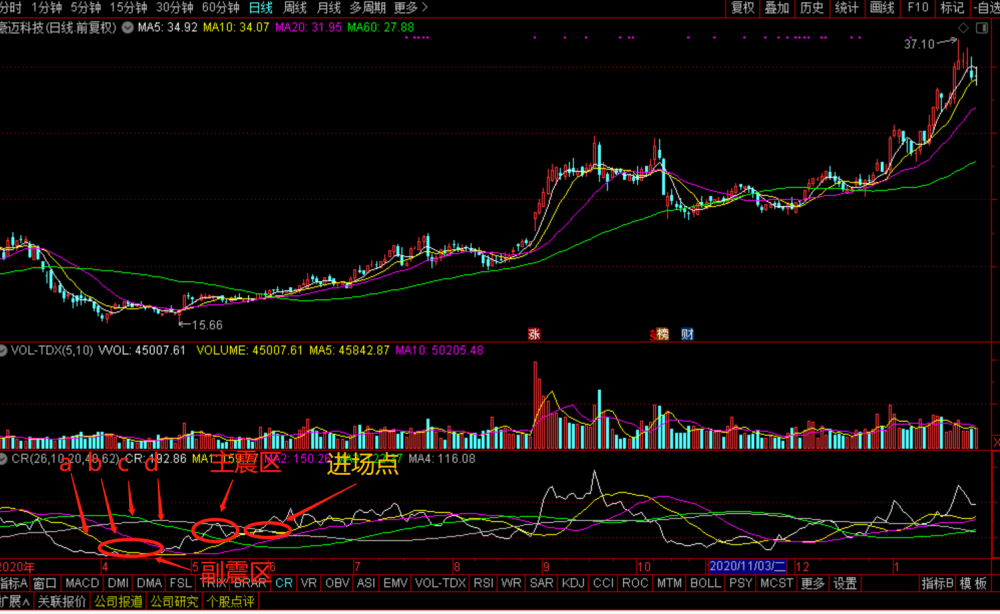Select the MACD indicator tab

(82, 583)
